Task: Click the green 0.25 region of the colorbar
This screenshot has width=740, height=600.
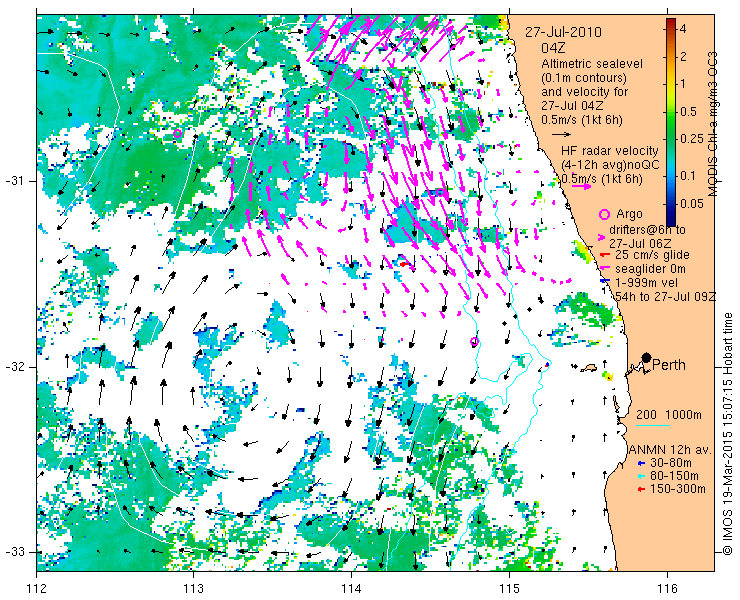Action: pos(671,138)
